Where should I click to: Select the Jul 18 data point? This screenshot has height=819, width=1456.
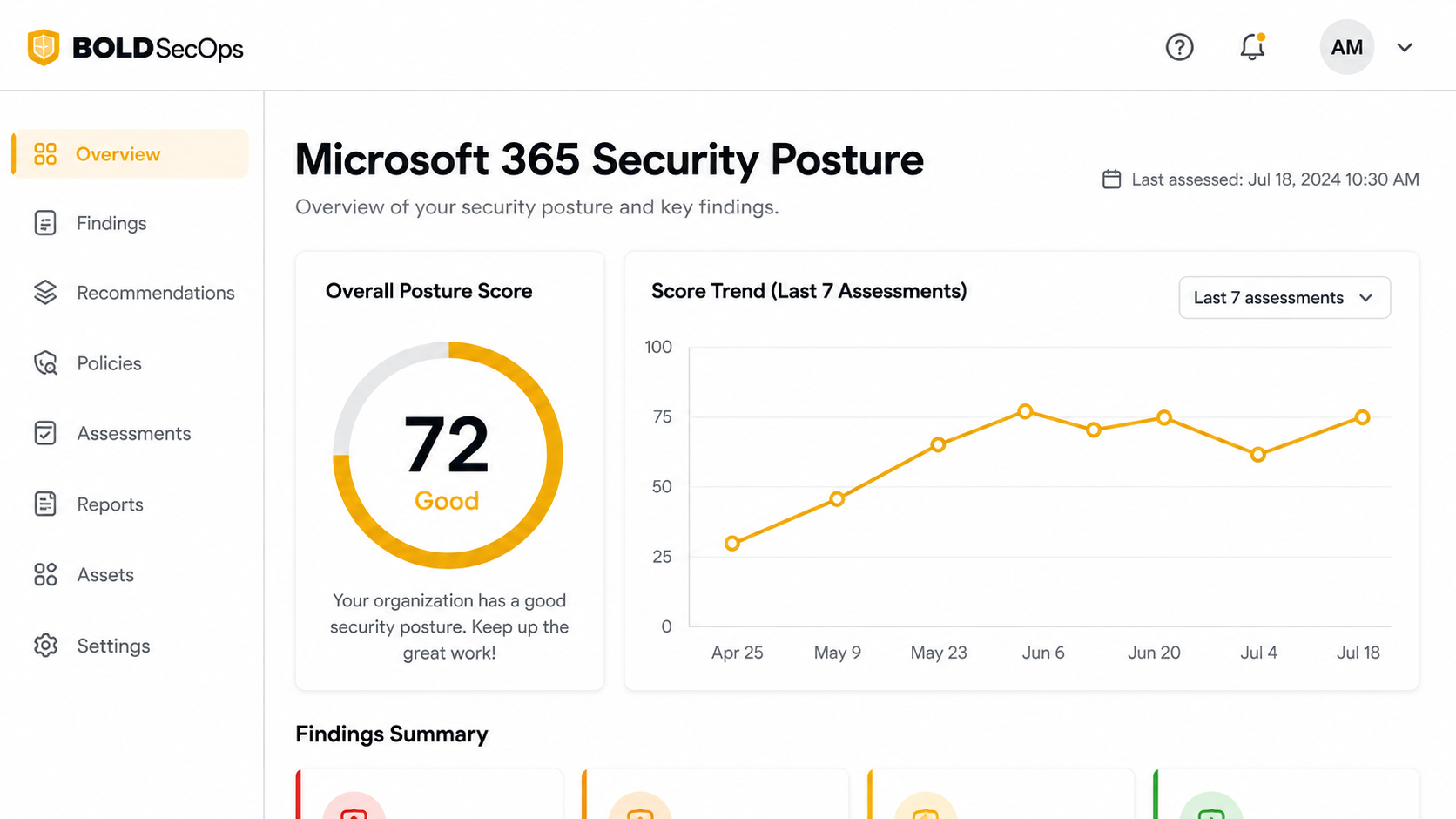pyautogui.click(x=1363, y=417)
